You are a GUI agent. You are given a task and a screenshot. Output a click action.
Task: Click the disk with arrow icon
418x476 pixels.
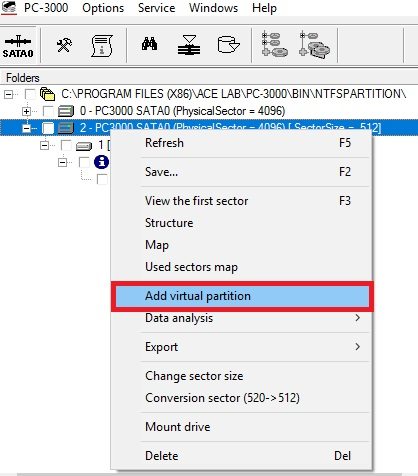pos(228,45)
